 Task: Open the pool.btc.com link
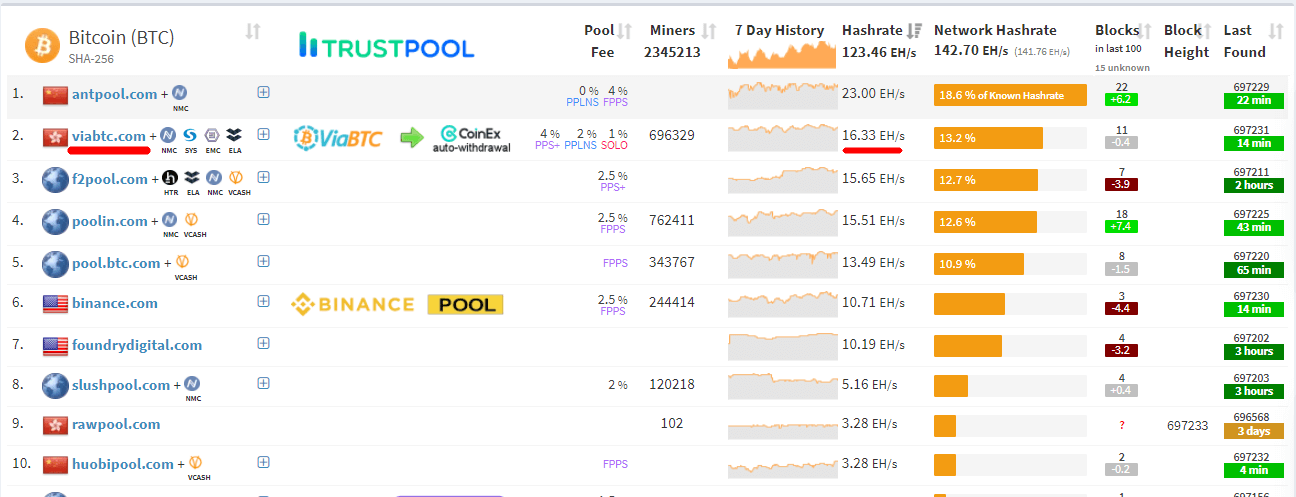pos(116,263)
